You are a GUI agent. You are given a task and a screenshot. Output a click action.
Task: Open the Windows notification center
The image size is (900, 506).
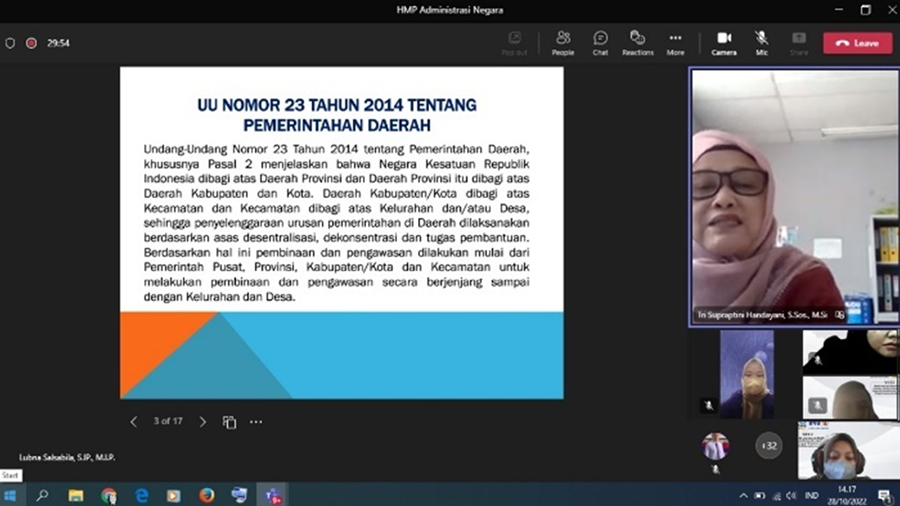(x=884, y=495)
